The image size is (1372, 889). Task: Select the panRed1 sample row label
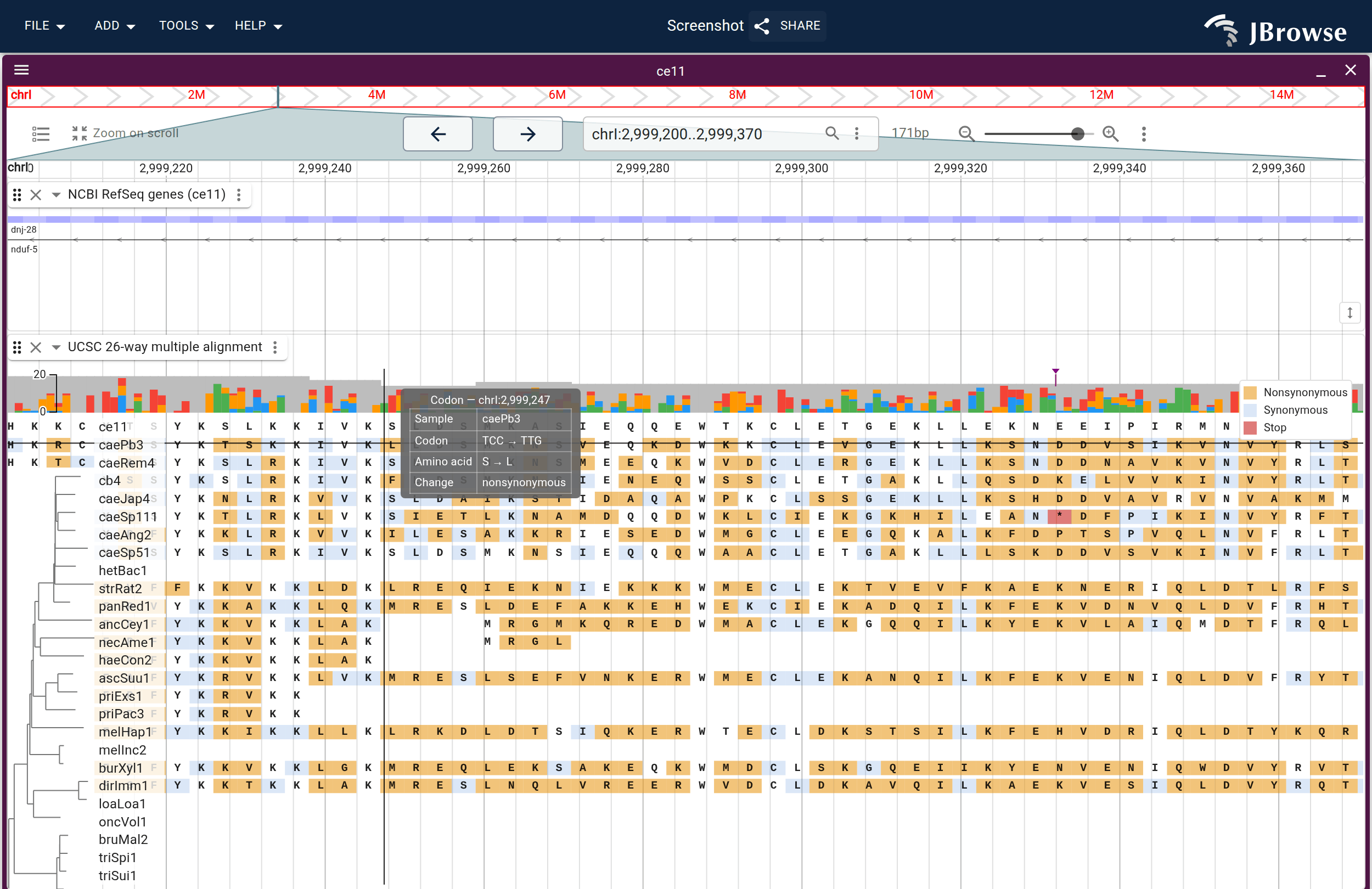(125, 606)
